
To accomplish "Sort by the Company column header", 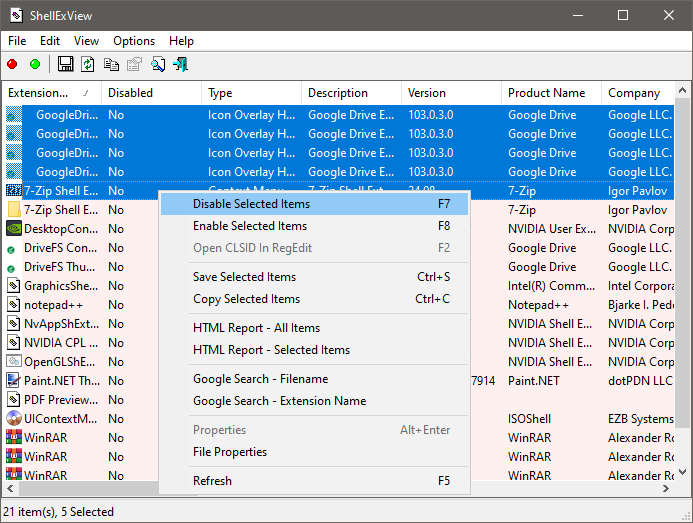I will 638,93.
